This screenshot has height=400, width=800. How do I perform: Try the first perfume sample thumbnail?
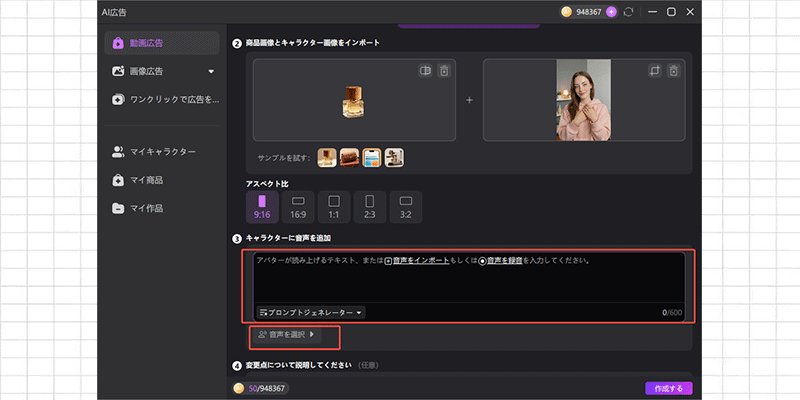coord(327,158)
